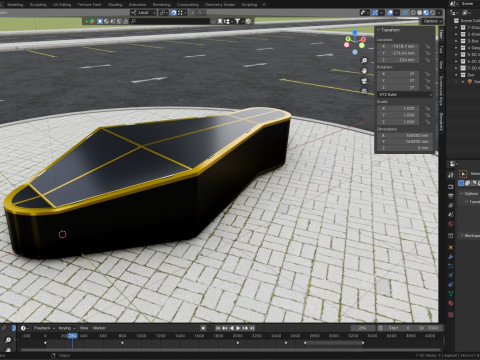The width and height of the screenshot is (480, 360).
Task: Open timeline editor type selector icon
Action: coord(25,328)
